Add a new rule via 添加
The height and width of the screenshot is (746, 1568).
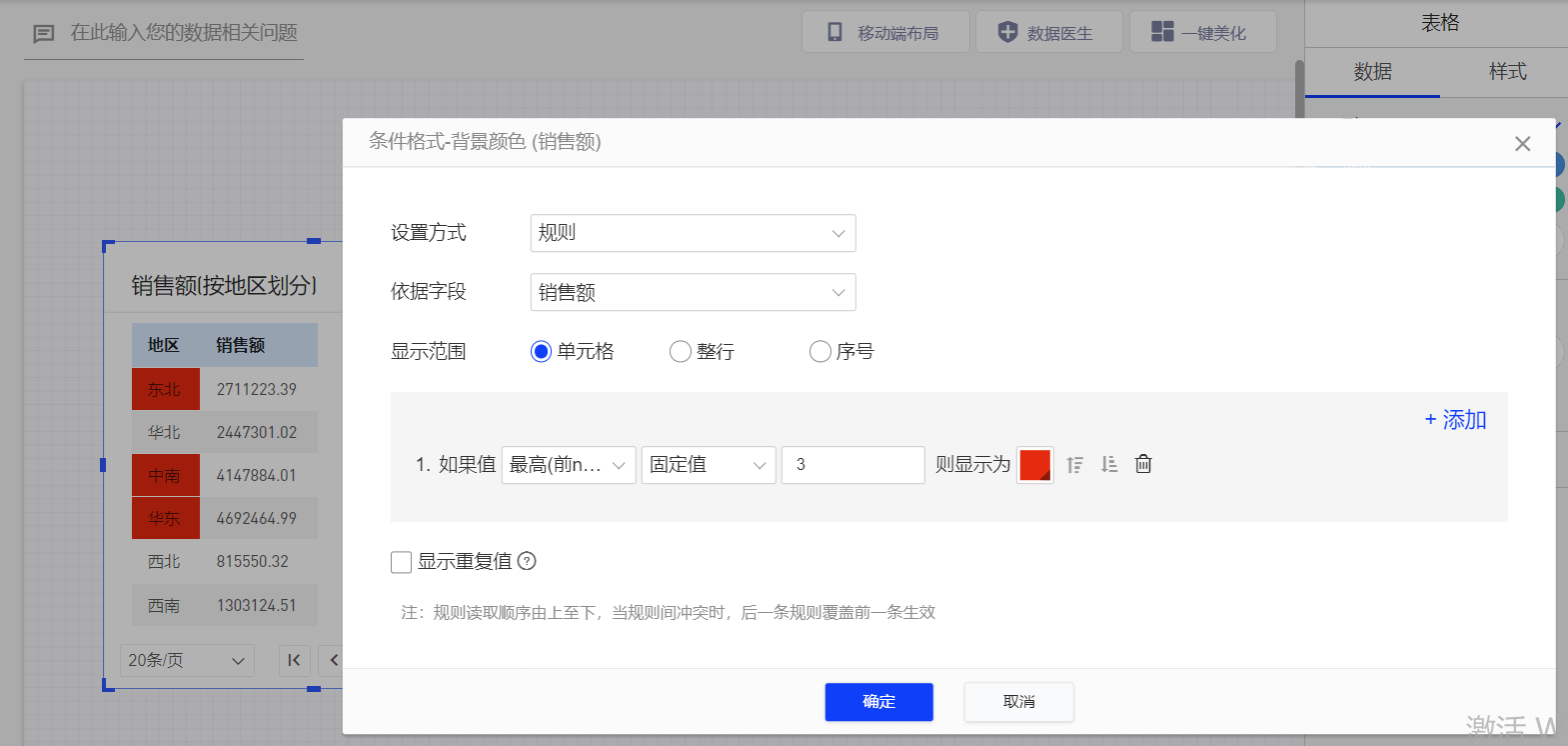click(x=1455, y=420)
